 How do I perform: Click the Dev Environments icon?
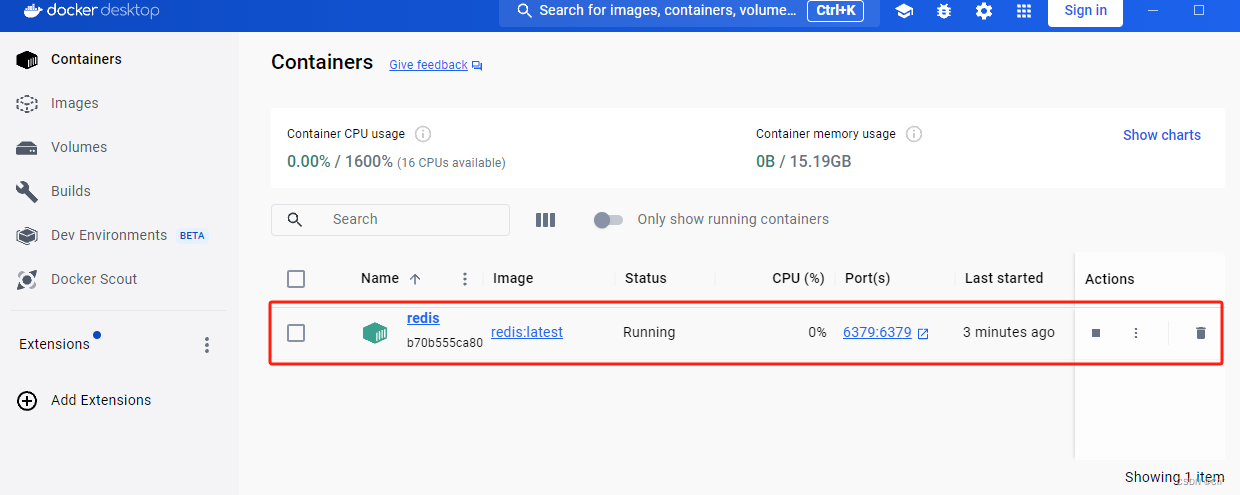(27, 236)
